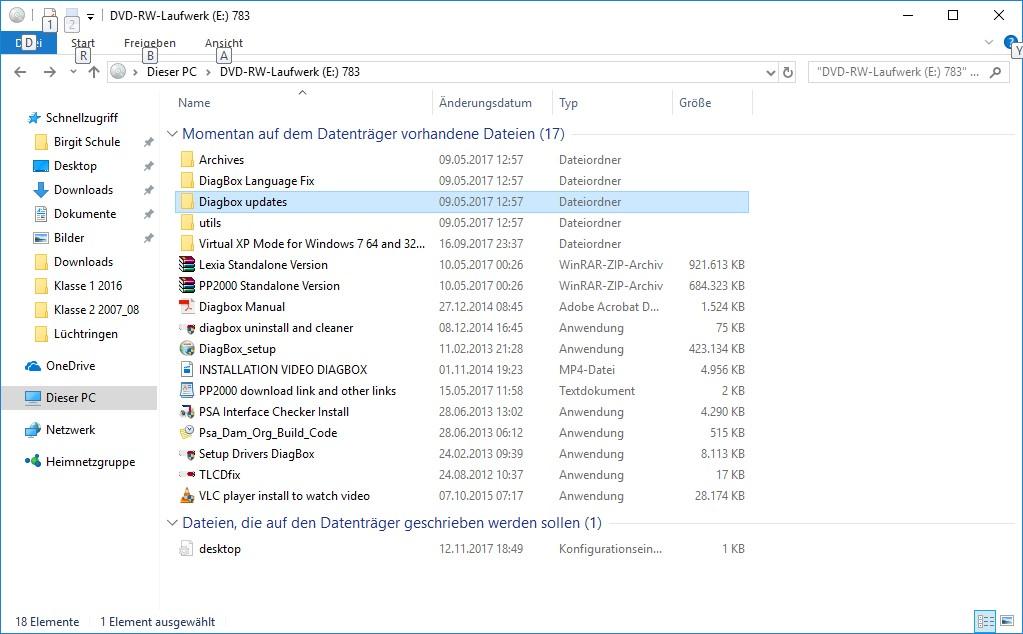Select Birgit Schule in the sidebar
1023x634 pixels.
87,142
